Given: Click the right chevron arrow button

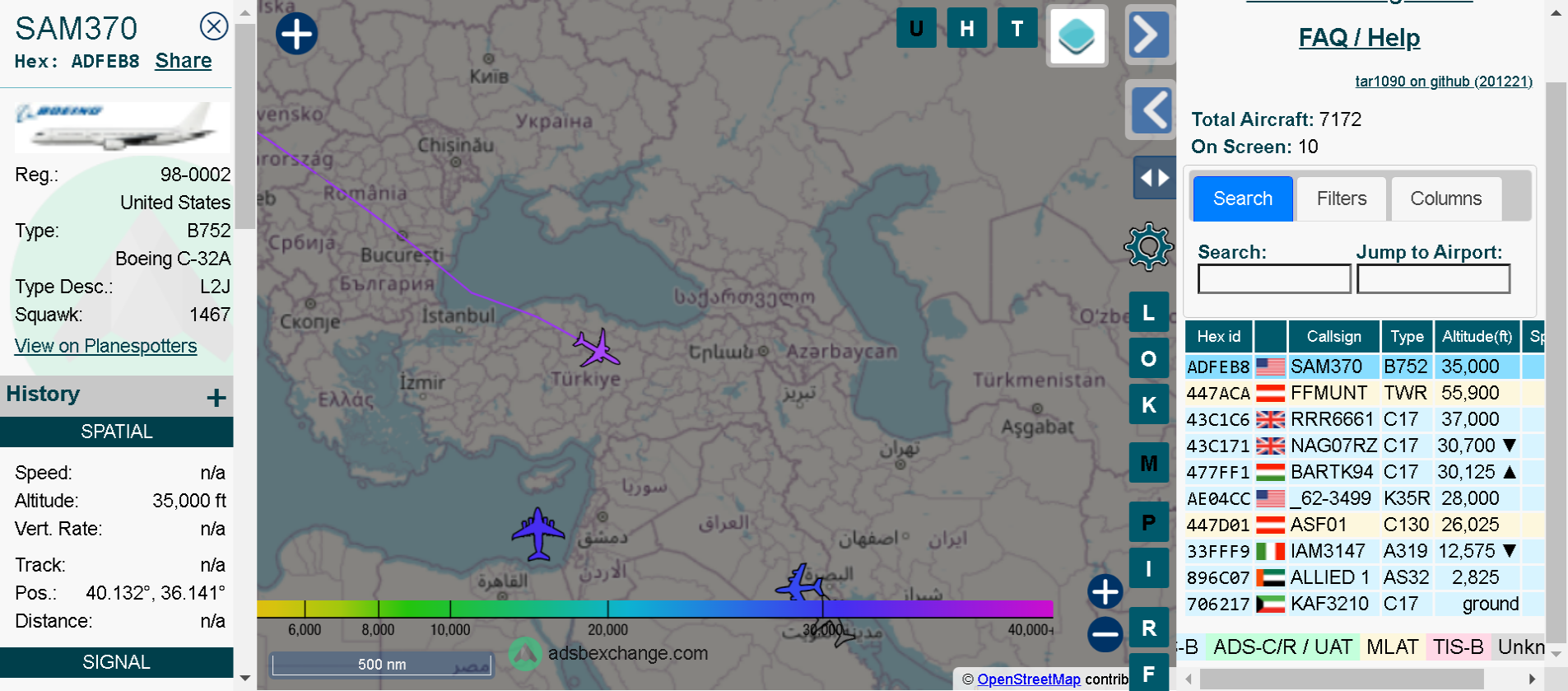Looking at the screenshot, I should 1150,35.
